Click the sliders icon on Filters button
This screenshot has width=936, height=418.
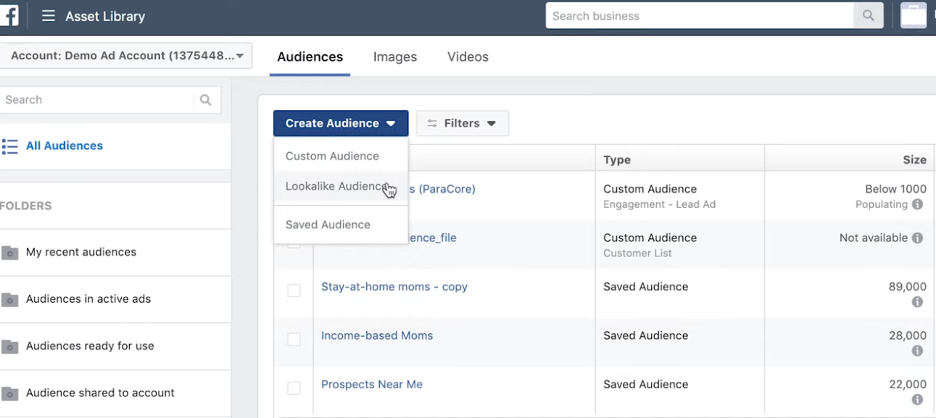point(432,124)
